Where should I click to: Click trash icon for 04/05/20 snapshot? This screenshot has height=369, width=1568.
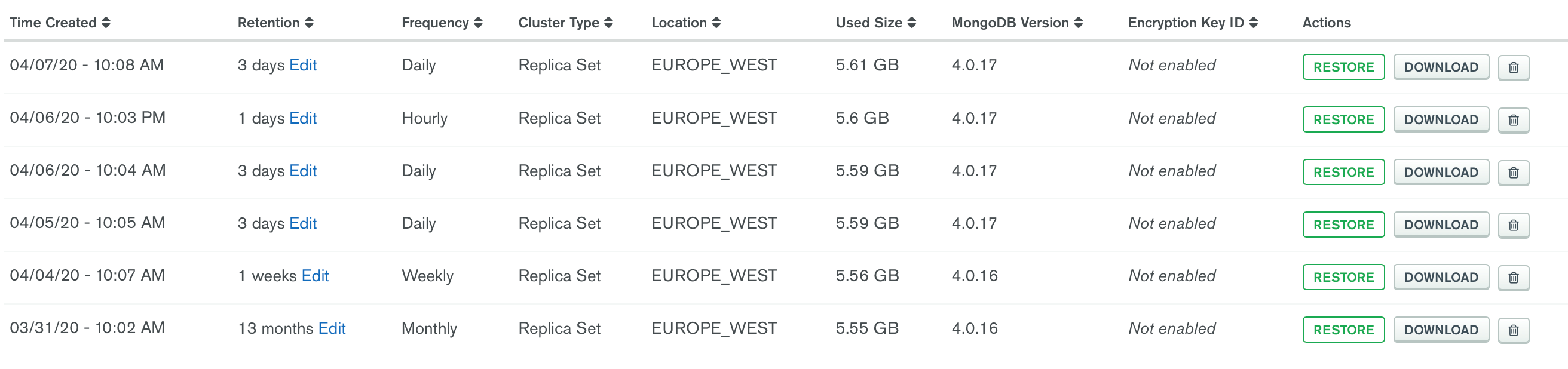click(1513, 225)
